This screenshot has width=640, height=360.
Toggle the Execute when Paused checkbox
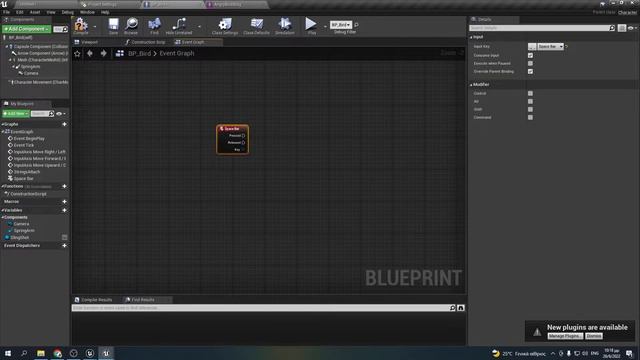click(530, 63)
